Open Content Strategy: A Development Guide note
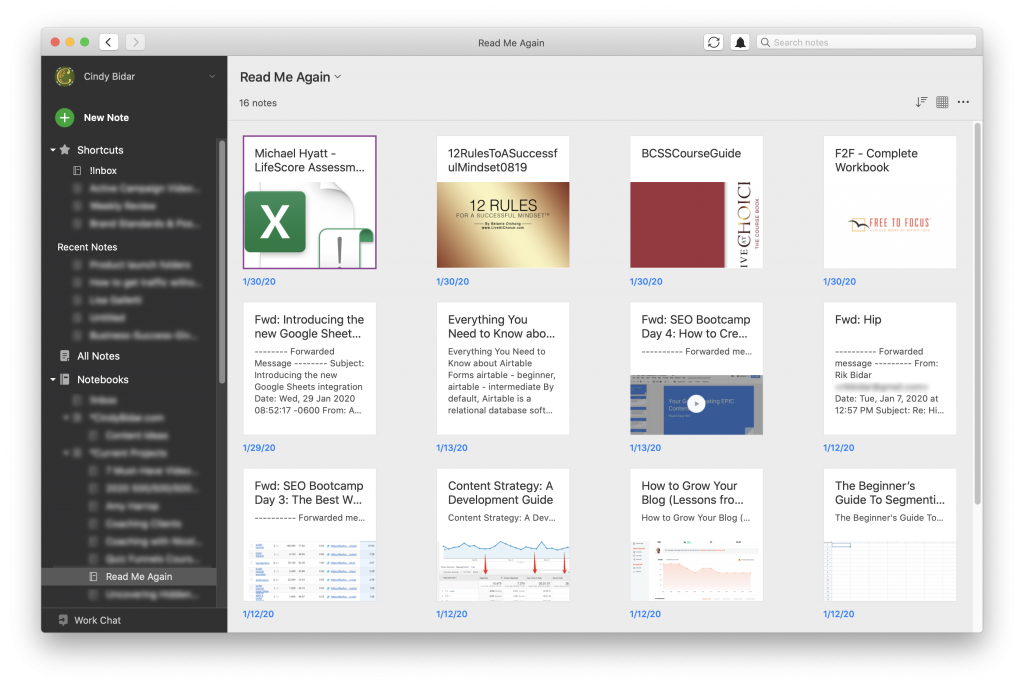The image size is (1024, 687). 503,535
